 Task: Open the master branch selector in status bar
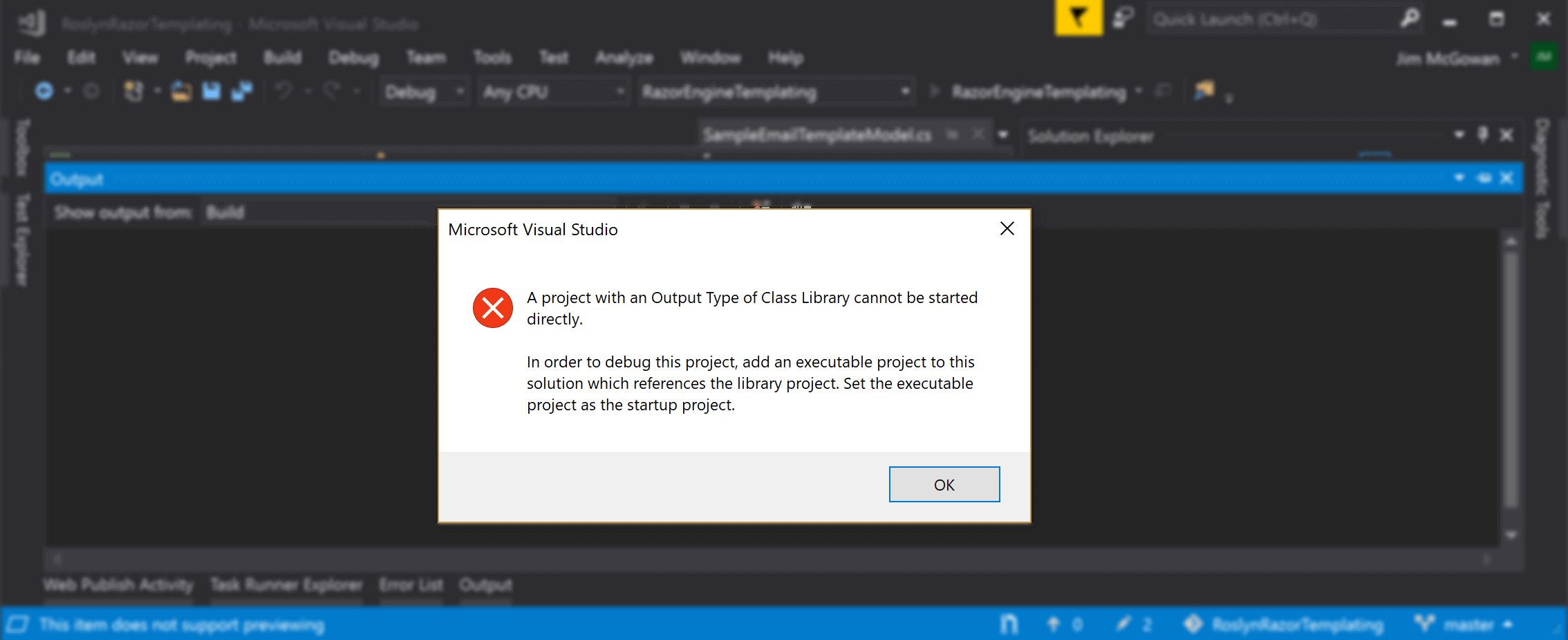tap(1464, 625)
